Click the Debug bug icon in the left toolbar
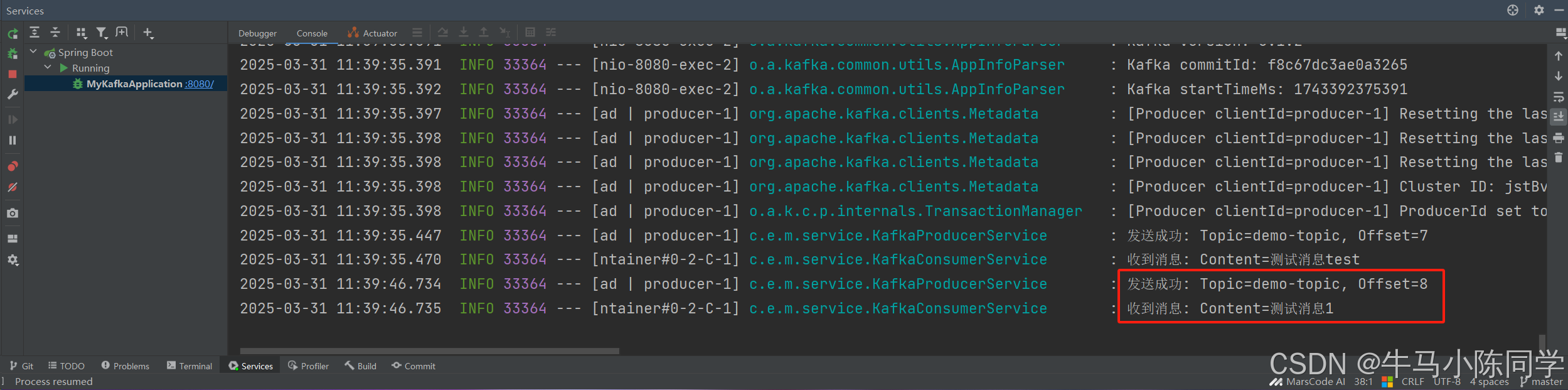Viewport: 1568px width, 390px height. [x=13, y=54]
